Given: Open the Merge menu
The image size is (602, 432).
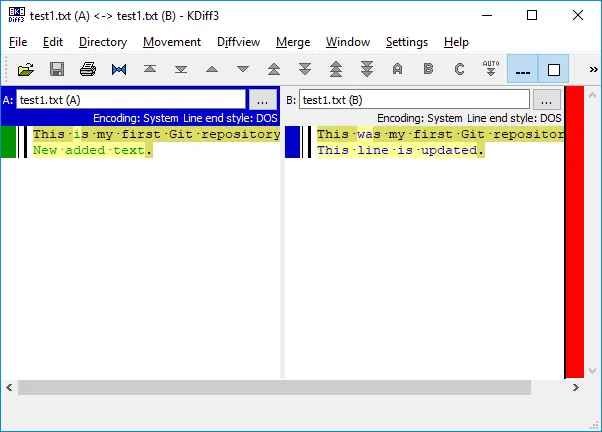Looking at the screenshot, I should pyautogui.click(x=293, y=42).
